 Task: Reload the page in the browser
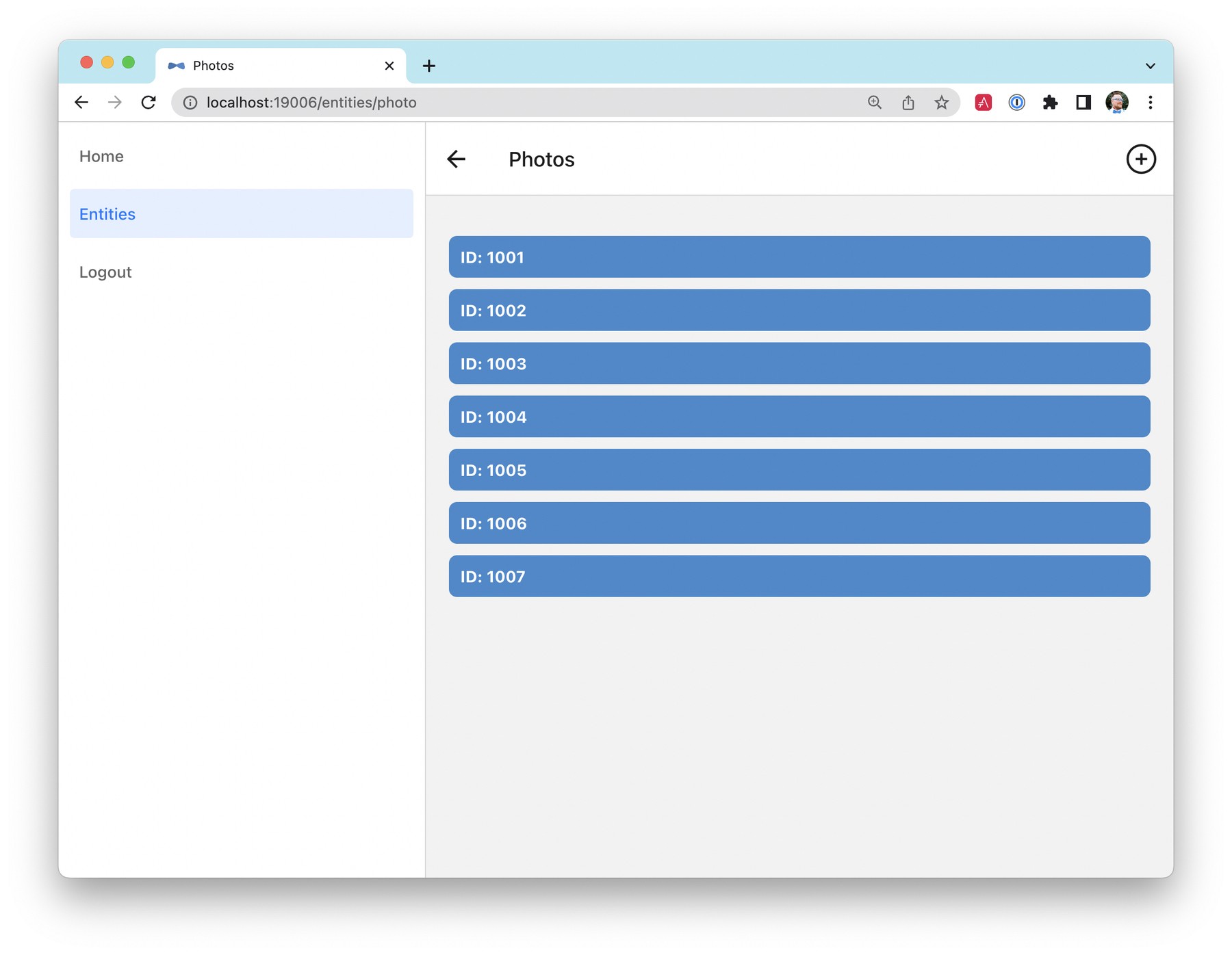tap(149, 103)
